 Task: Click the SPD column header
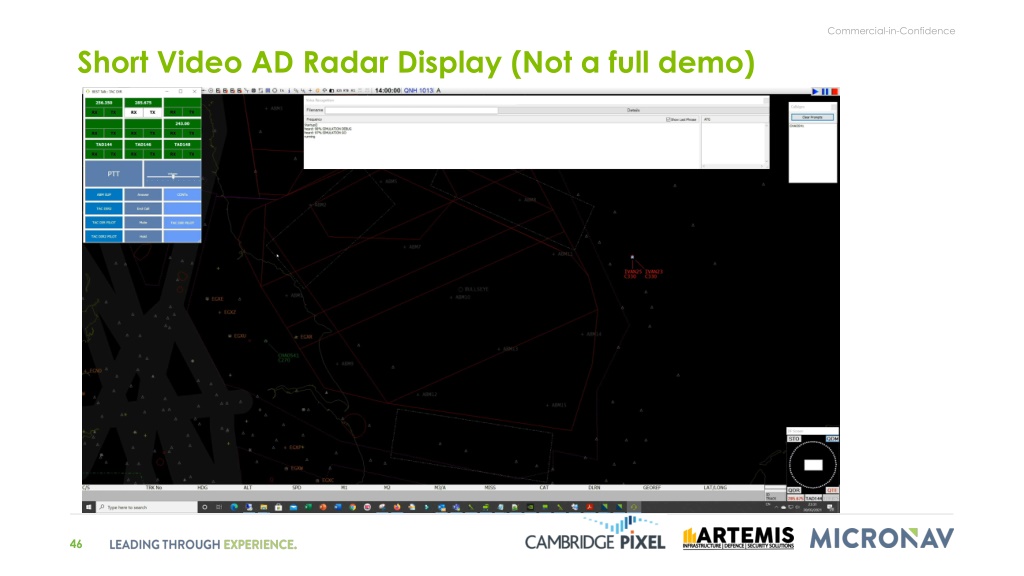(296, 488)
